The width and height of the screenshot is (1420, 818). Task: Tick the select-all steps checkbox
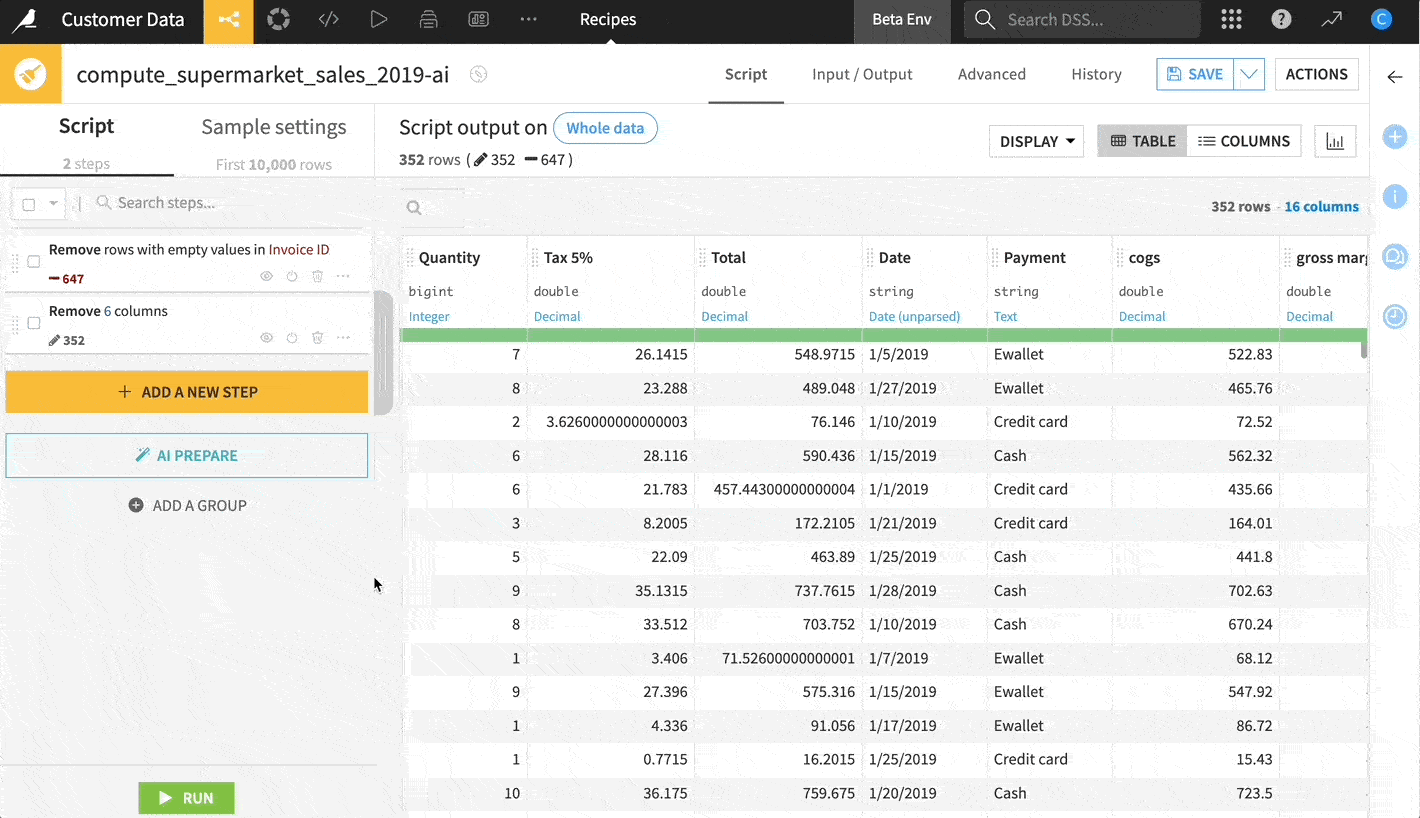pyautogui.click(x=28, y=203)
